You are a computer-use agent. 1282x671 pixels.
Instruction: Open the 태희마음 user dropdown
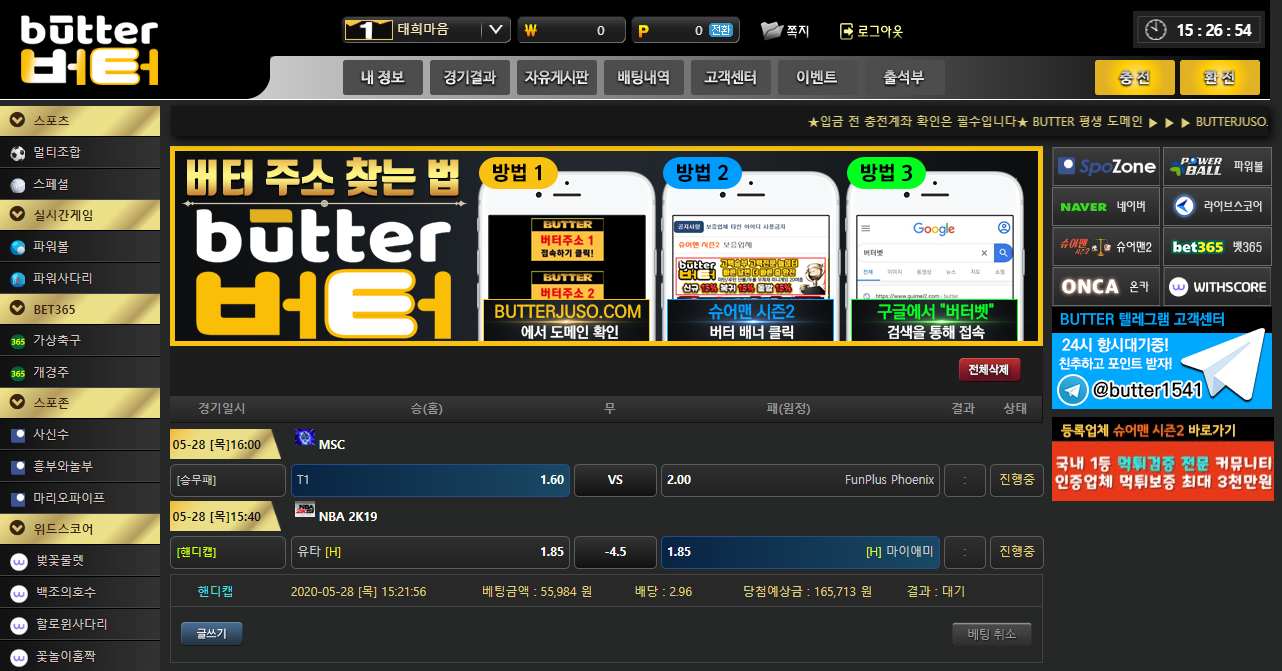(x=496, y=30)
